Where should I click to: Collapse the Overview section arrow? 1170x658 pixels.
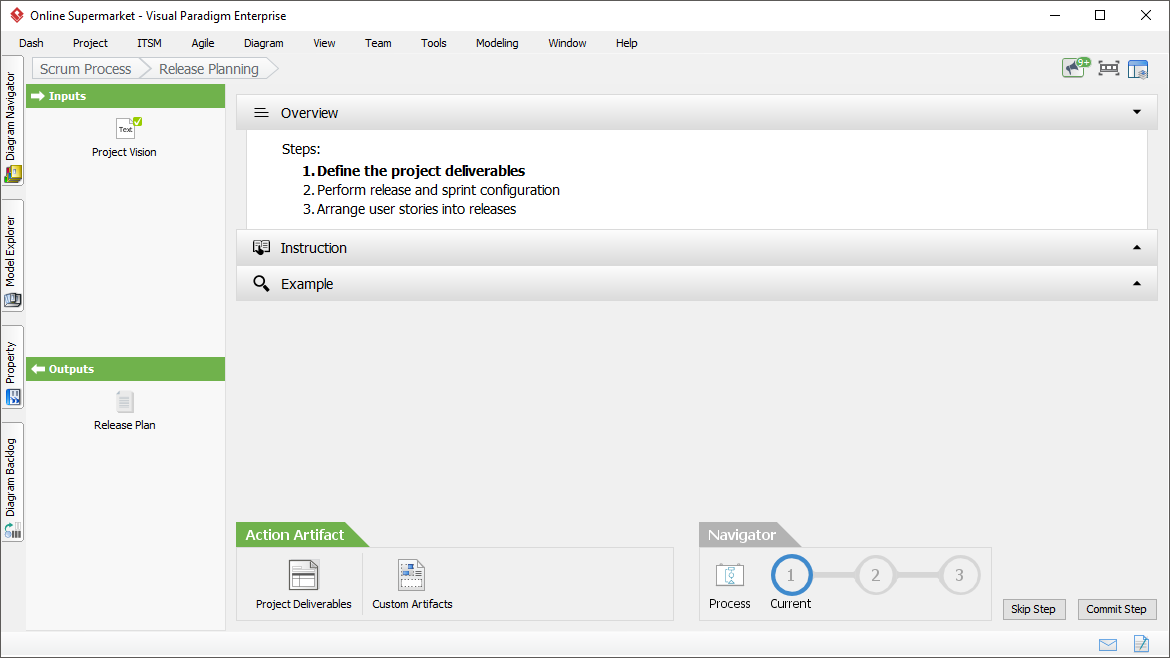tap(1136, 112)
